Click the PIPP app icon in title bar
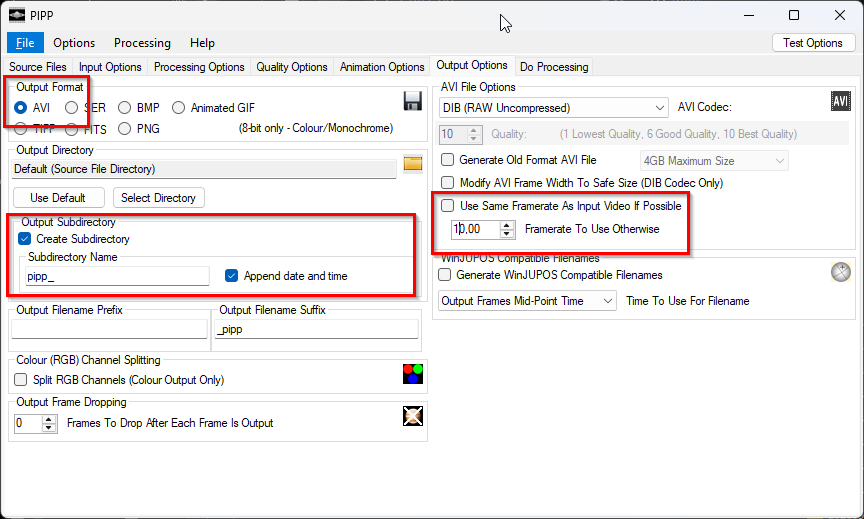Screen dimensions: 864x519 tap(17, 15)
